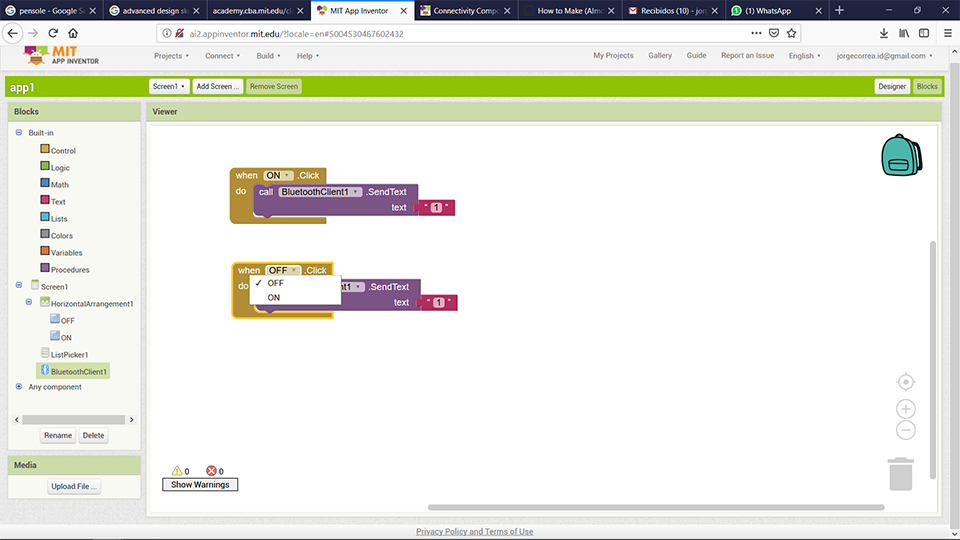Select the Lists blocks category
The width and height of the screenshot is (960, 540).
coord(54,218)
